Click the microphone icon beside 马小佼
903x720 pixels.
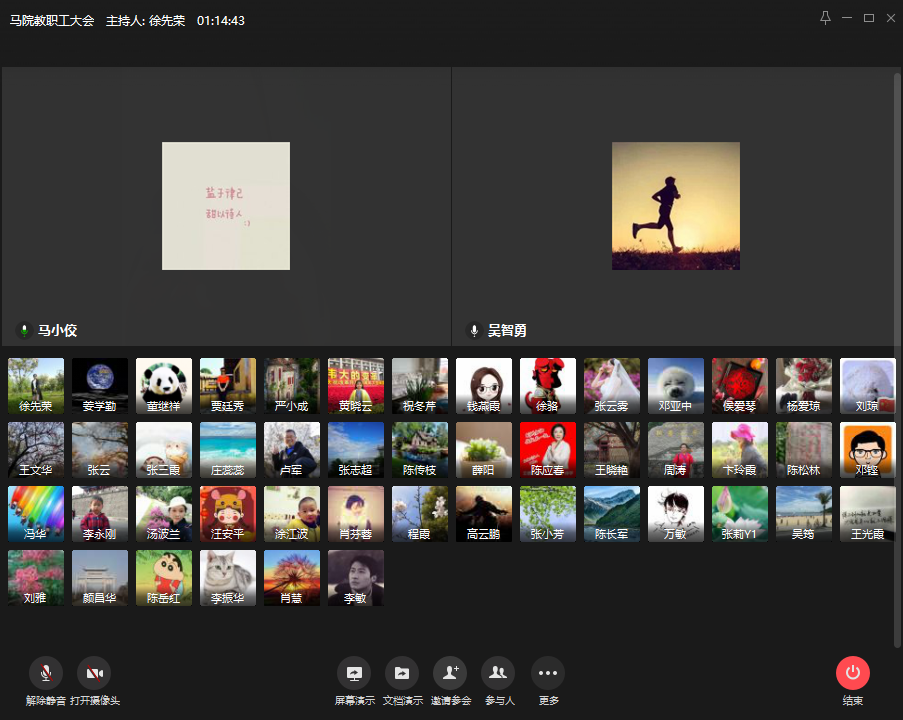click(24, 330)
